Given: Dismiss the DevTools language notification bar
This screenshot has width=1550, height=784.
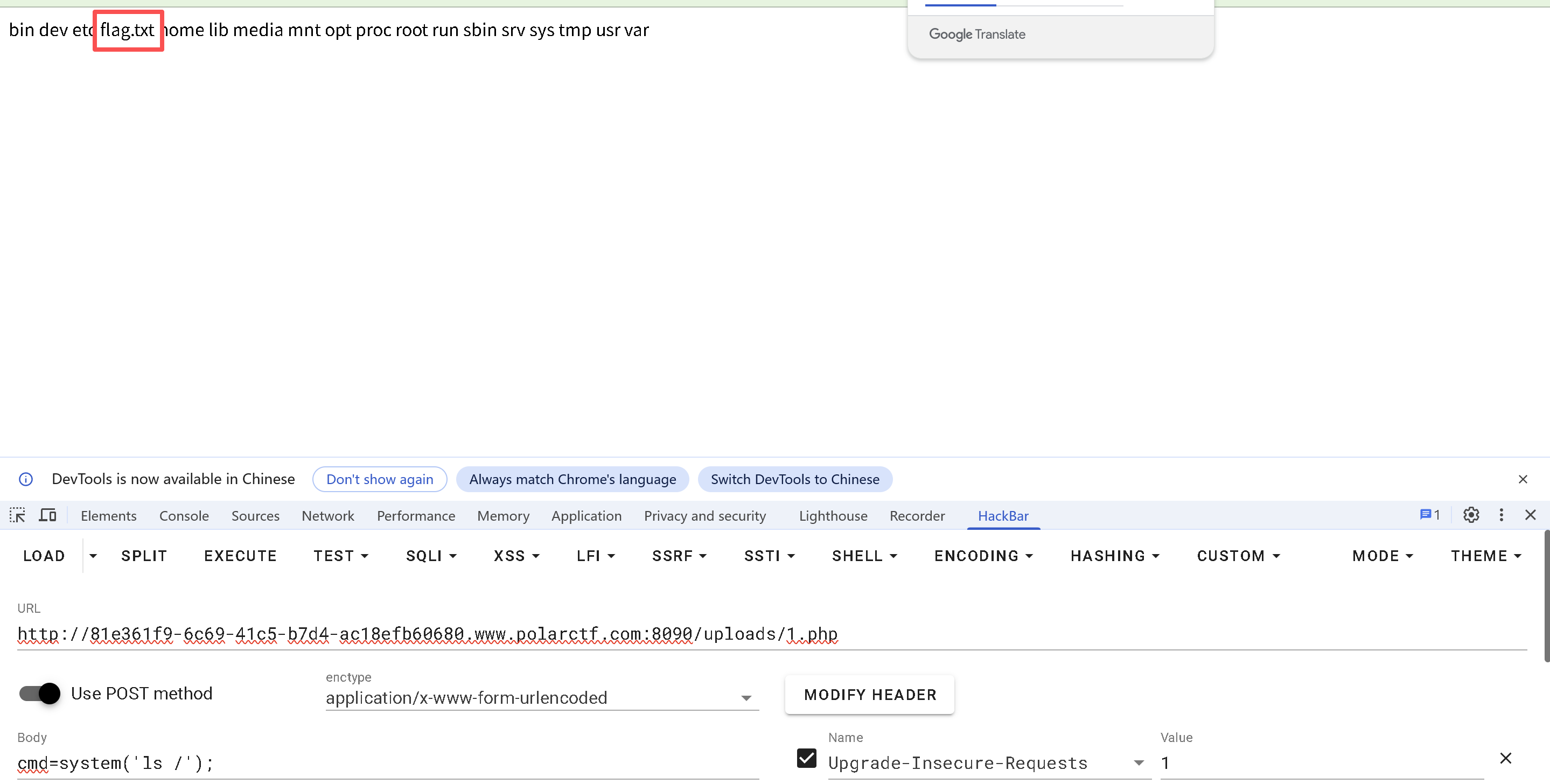Looking at the screenshot, I should [1523, 479].
